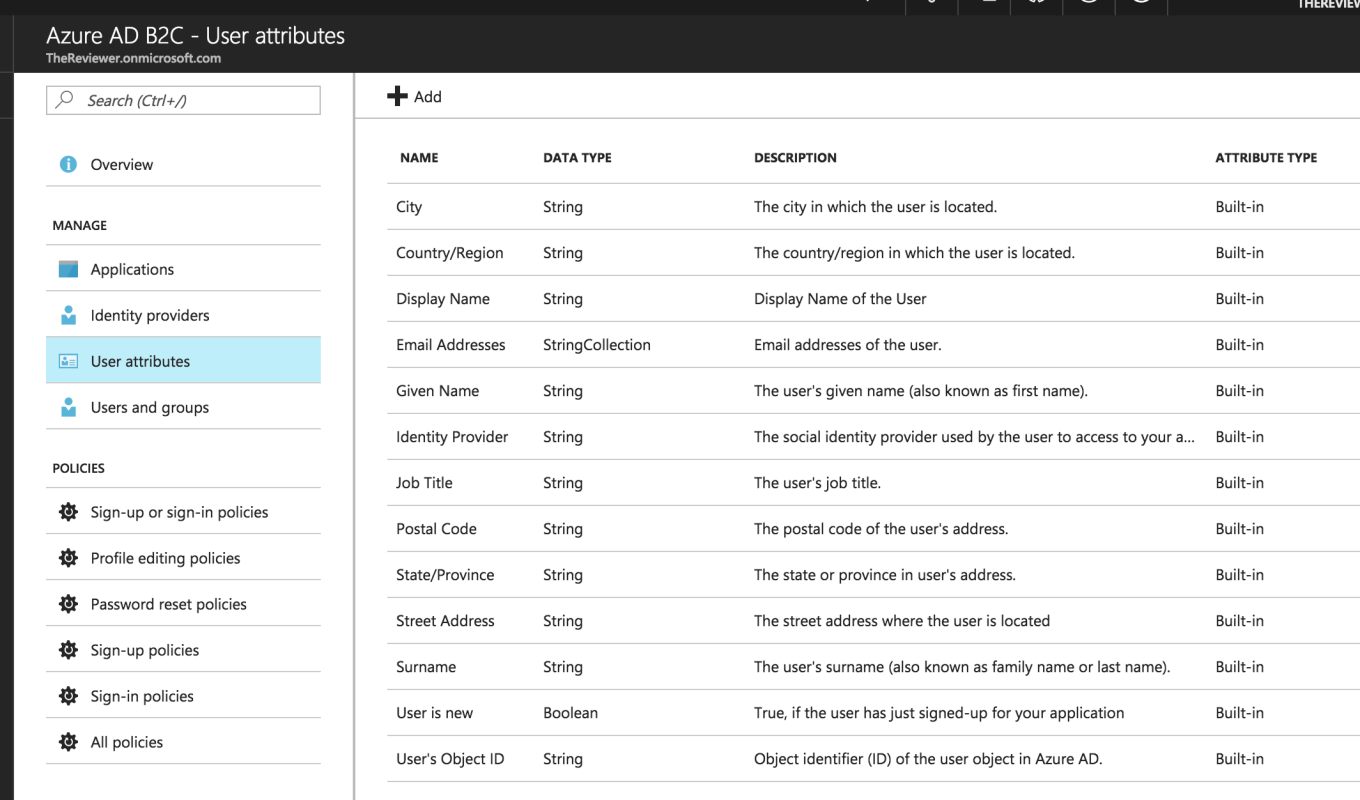Select the City attribute row

873,207
